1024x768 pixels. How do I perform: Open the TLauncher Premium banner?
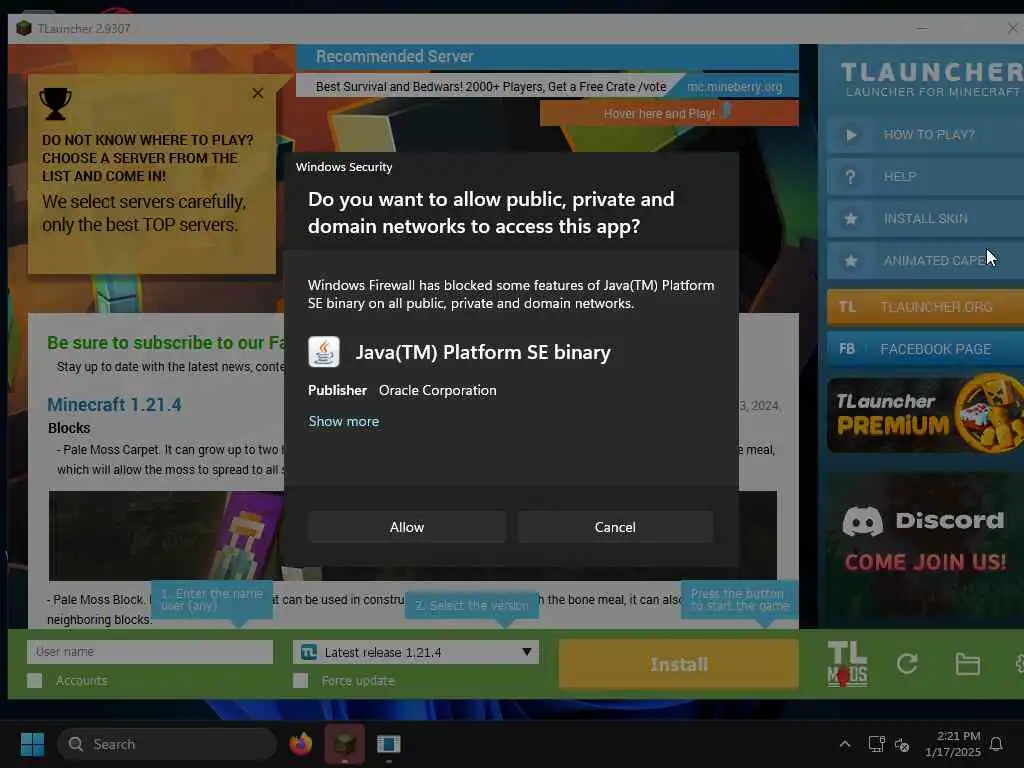(x=925, y=415)
